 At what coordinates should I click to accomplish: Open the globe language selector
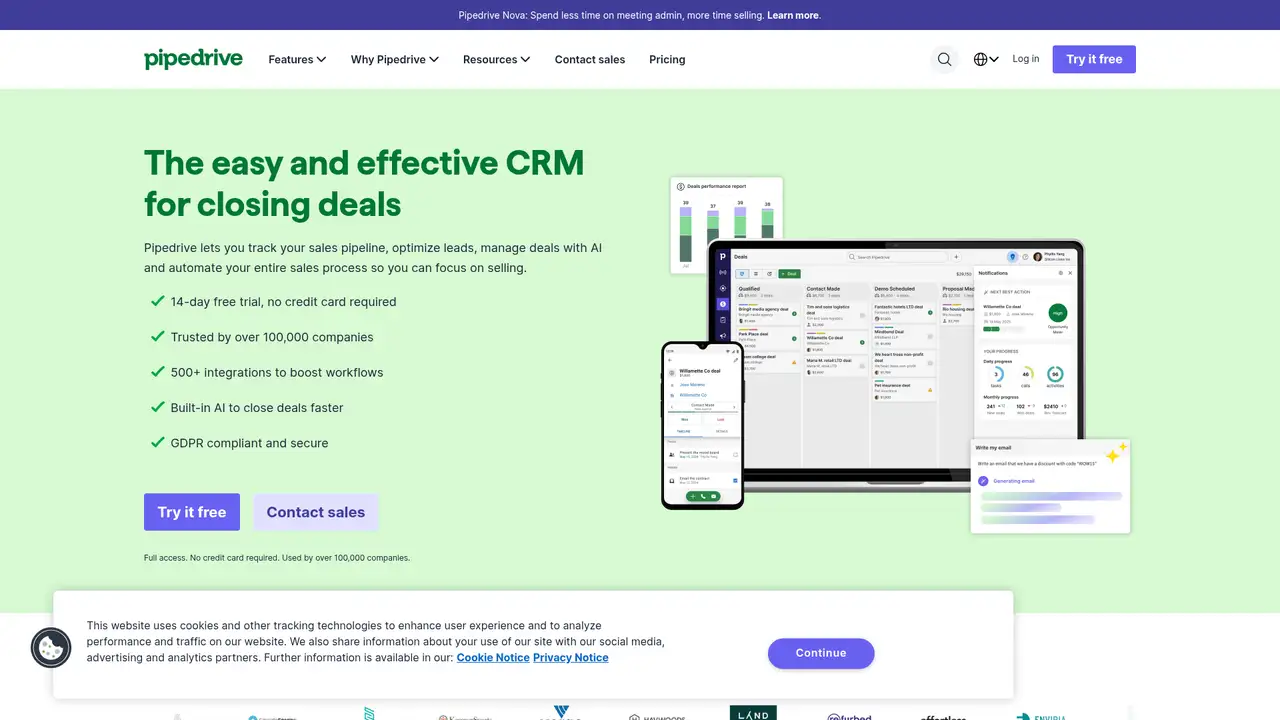(986, 59)
